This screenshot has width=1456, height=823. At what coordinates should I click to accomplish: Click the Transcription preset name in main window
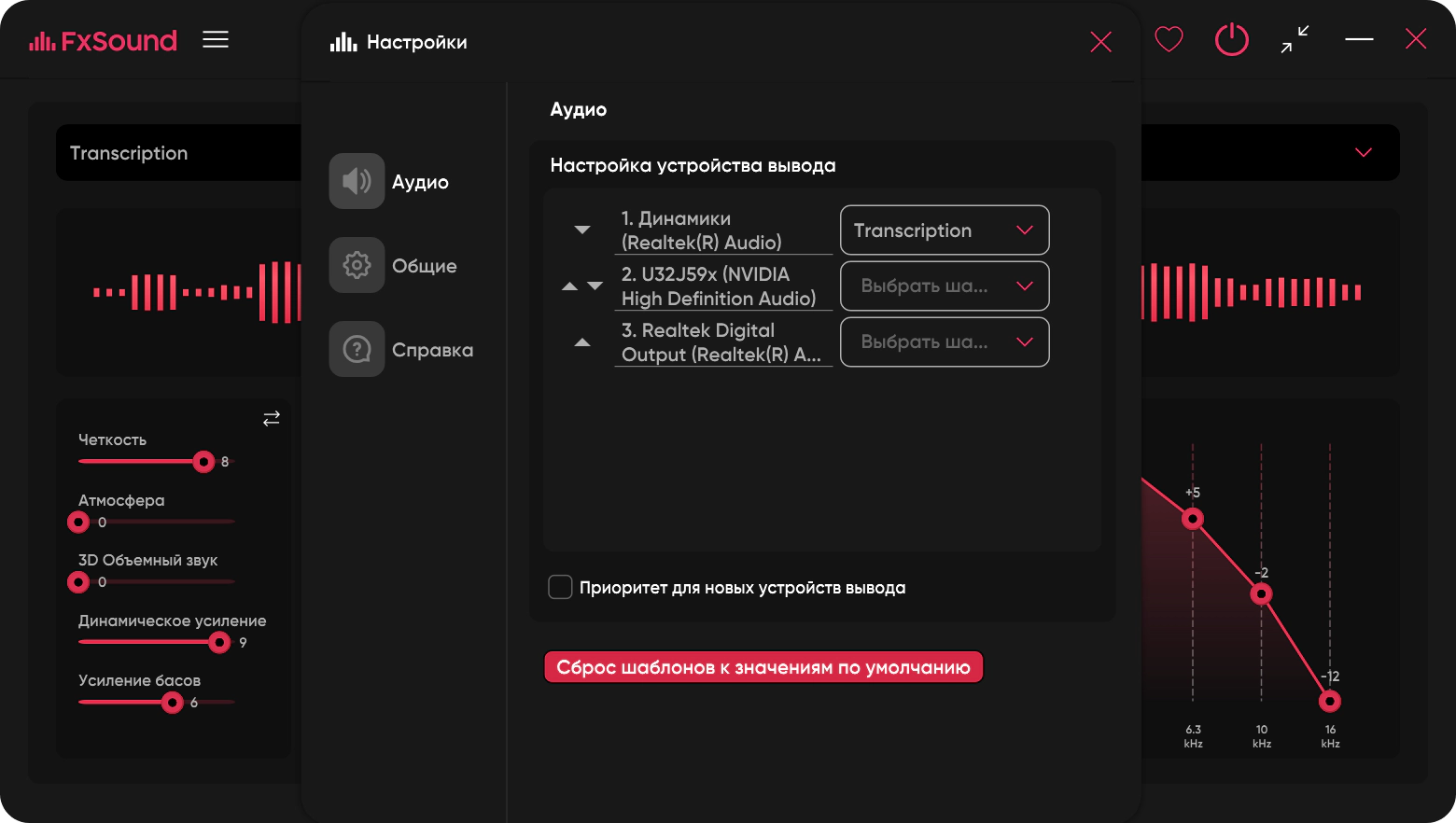click(129, 153)
